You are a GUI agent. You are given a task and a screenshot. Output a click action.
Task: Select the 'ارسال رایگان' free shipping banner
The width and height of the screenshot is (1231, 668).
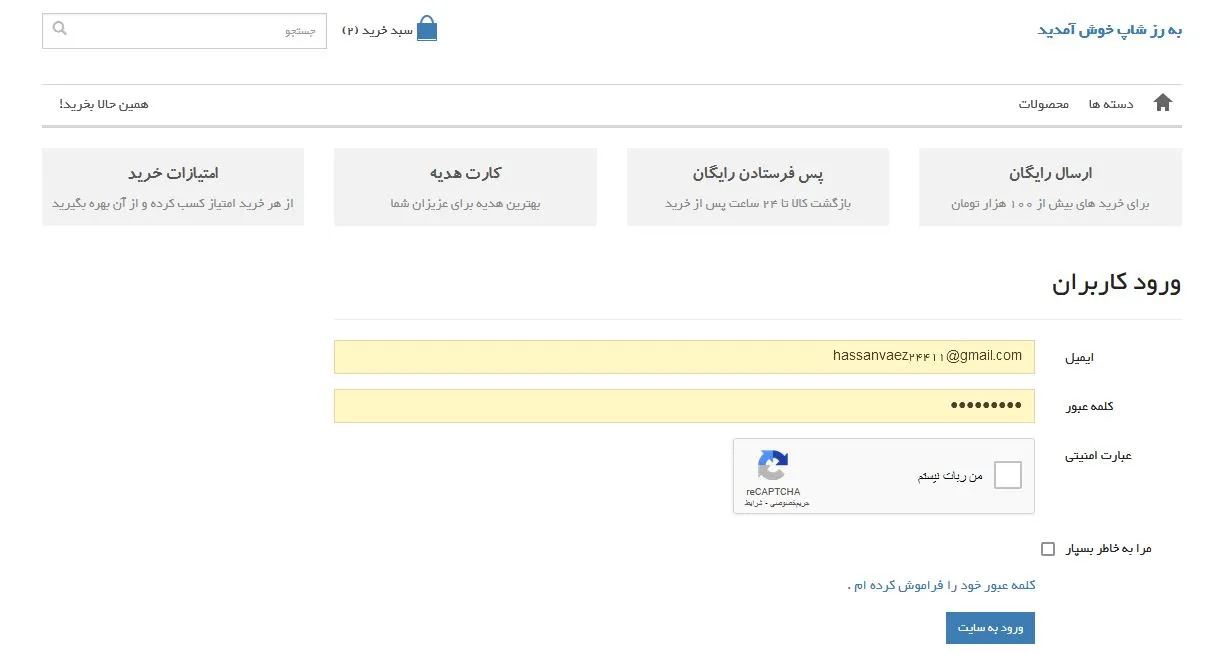pyautogui.click(x=1050, y=187)
